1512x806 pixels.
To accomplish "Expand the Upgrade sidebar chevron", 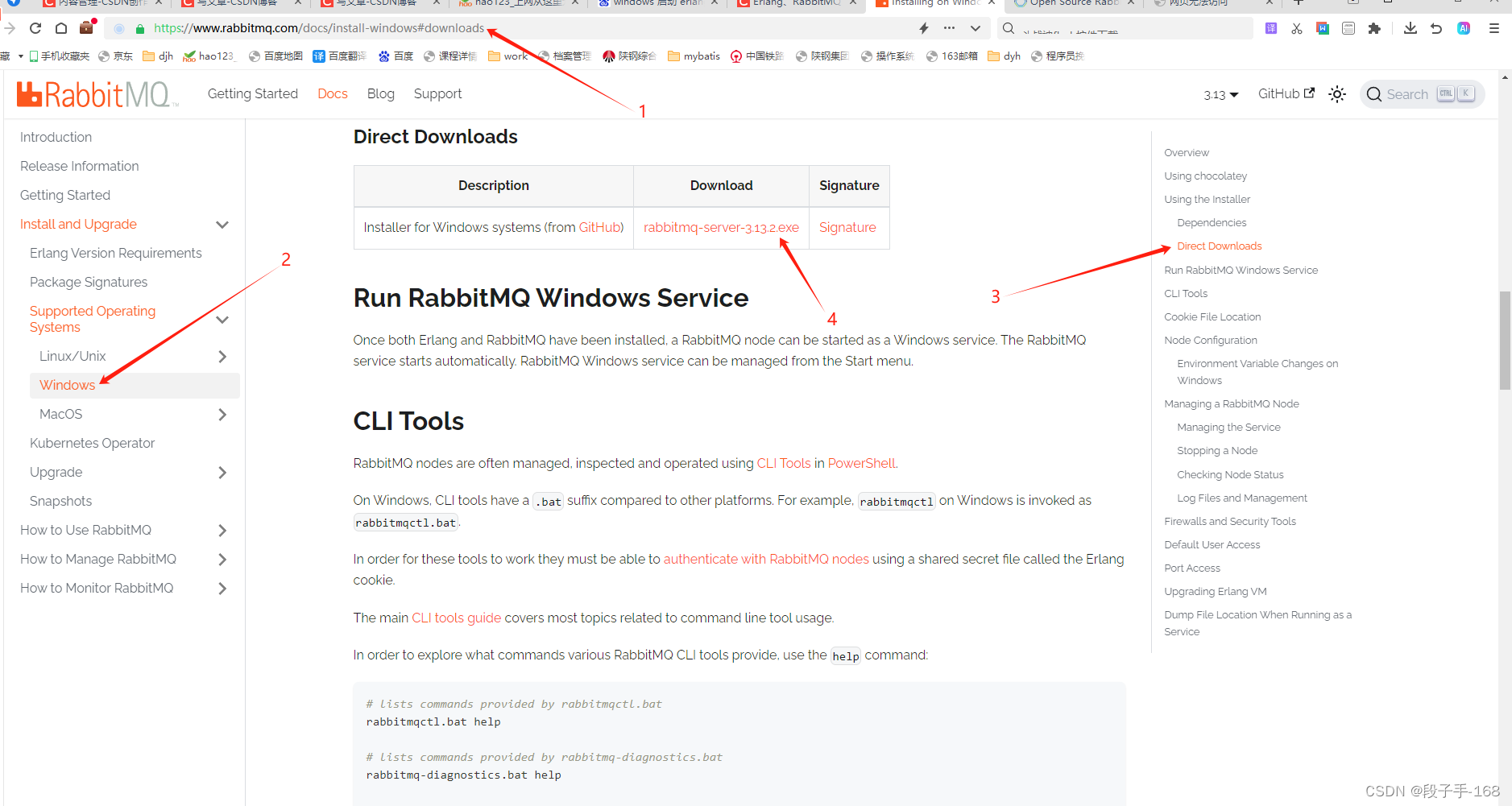I will [x=222, y=473].
